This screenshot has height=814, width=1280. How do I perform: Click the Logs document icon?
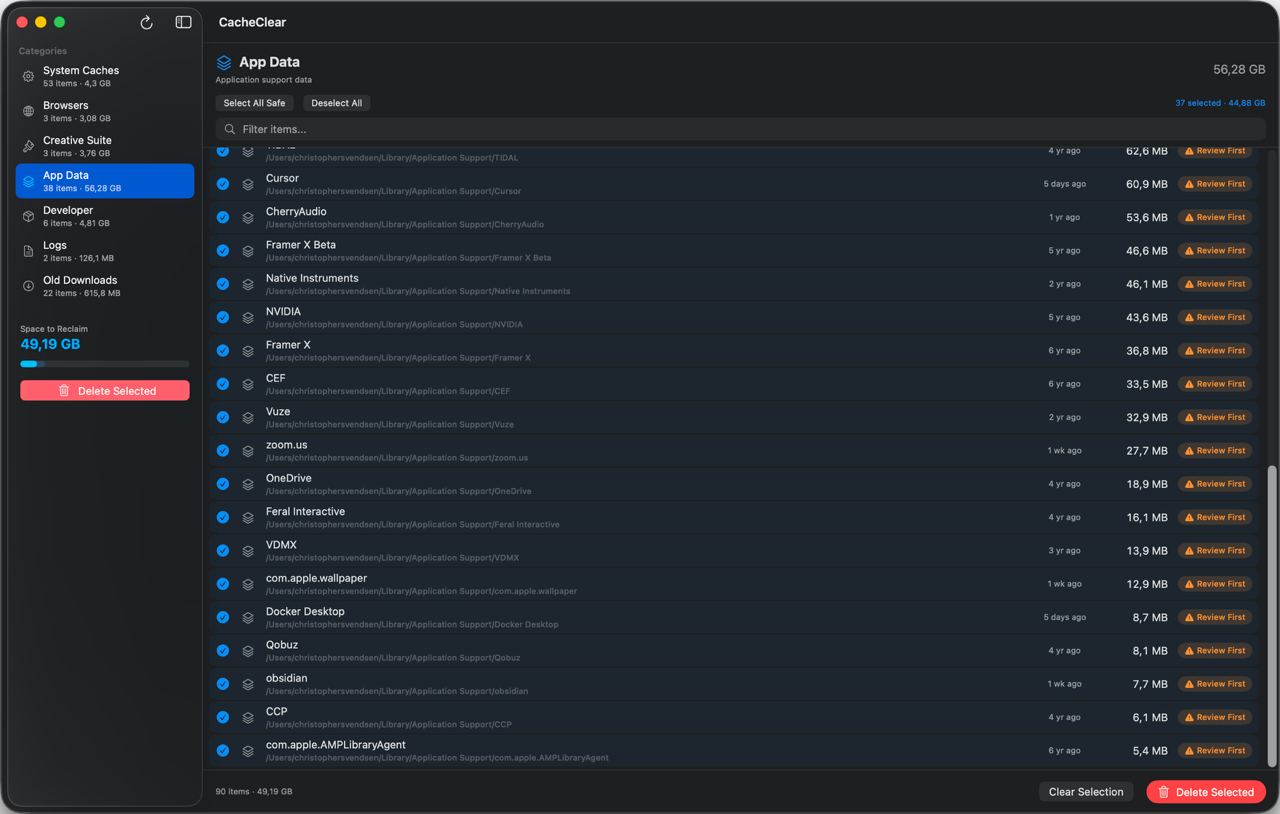pos(28,251)
